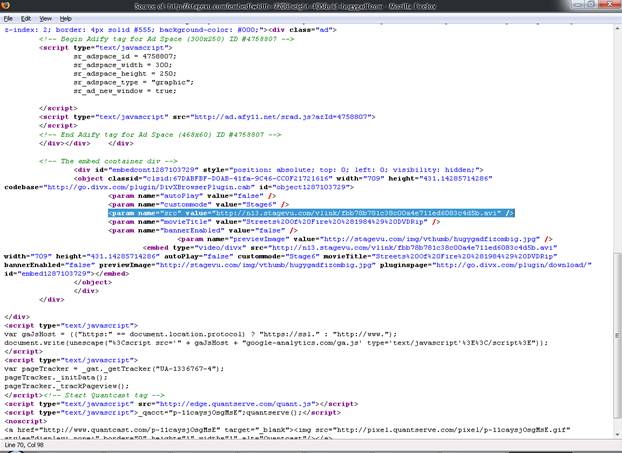The width and height of the screenshot is (622, 453).
Task: Click the ad.afy11.net srad.js URL
Action: [282, 117]
